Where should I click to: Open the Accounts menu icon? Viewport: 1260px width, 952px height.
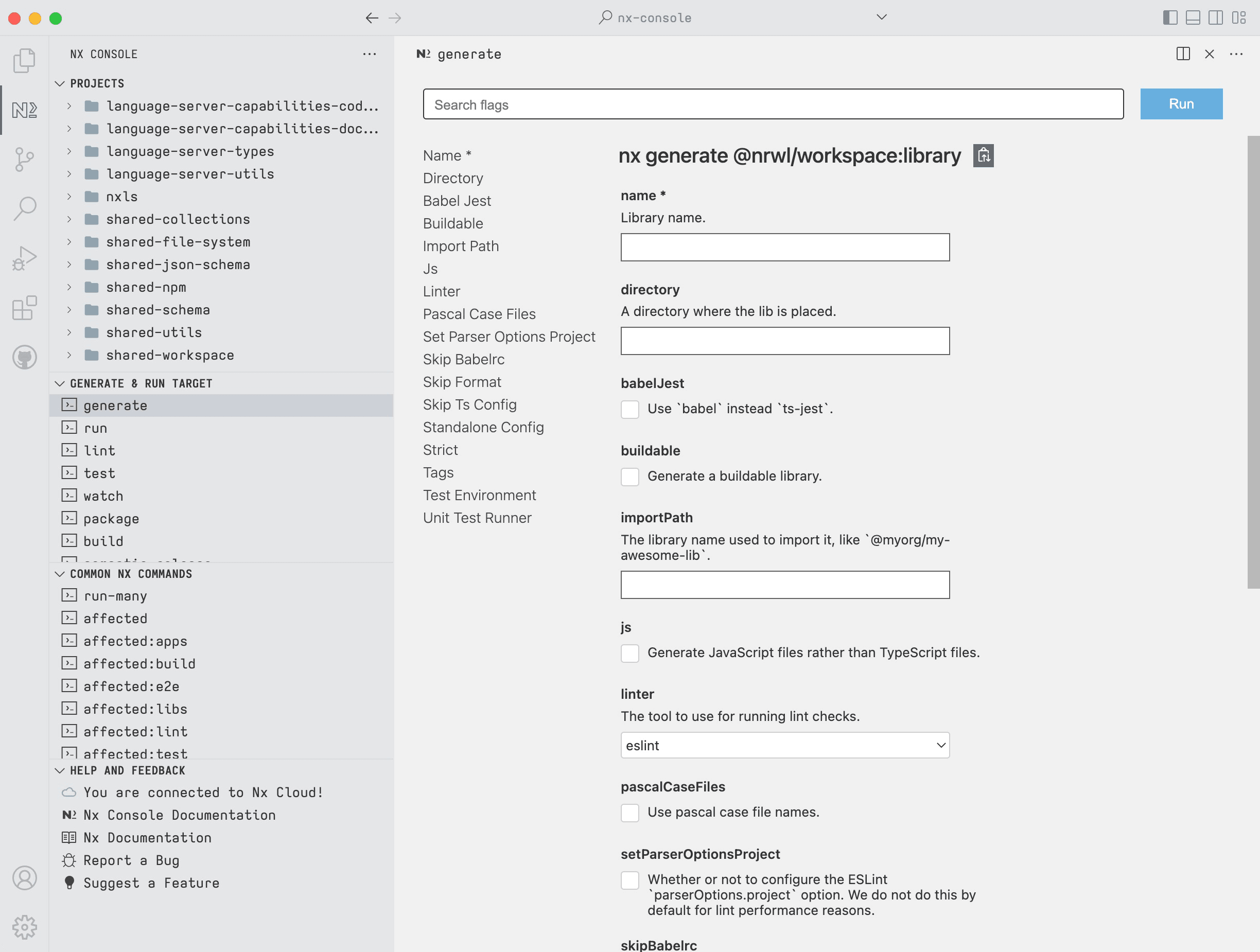coord(24,878)
